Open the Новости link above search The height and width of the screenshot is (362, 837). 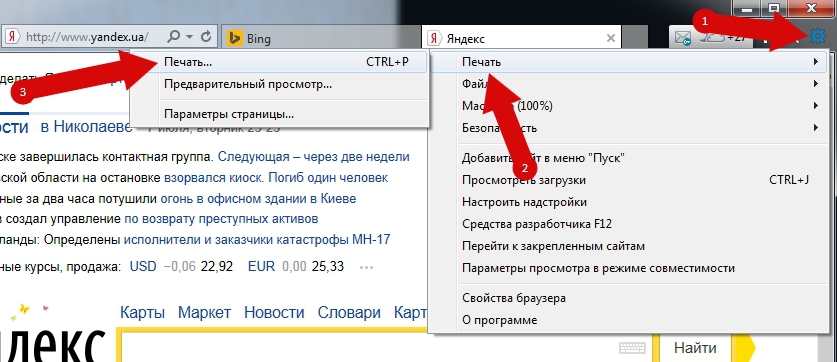[x=274, y=312]
